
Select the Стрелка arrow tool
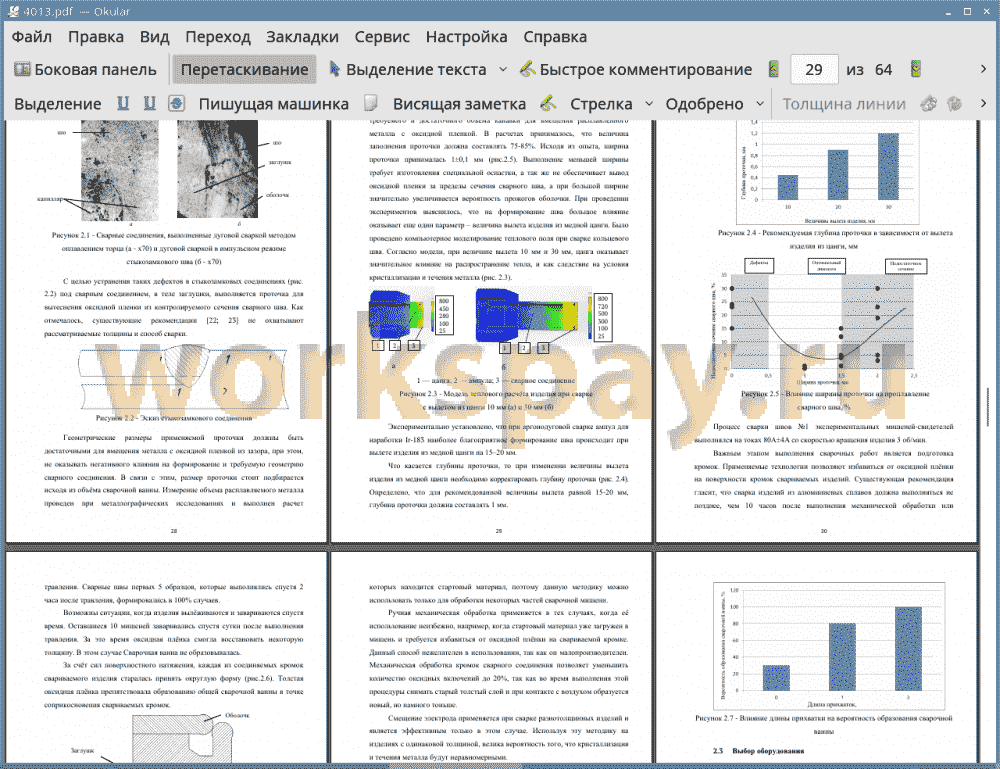601,104
